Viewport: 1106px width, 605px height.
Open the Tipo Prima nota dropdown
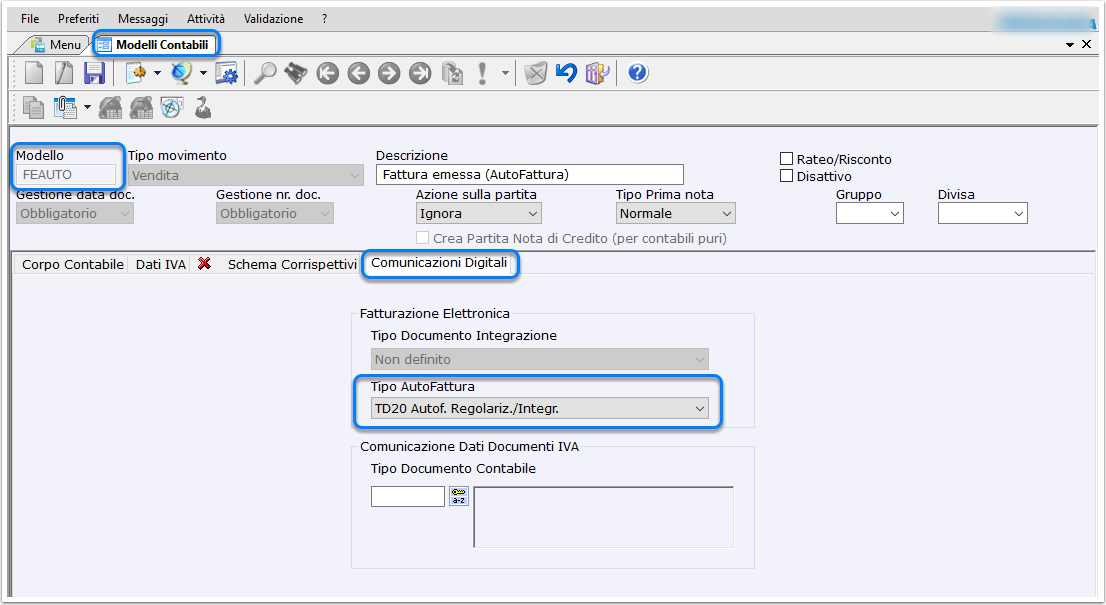point(676,213)
